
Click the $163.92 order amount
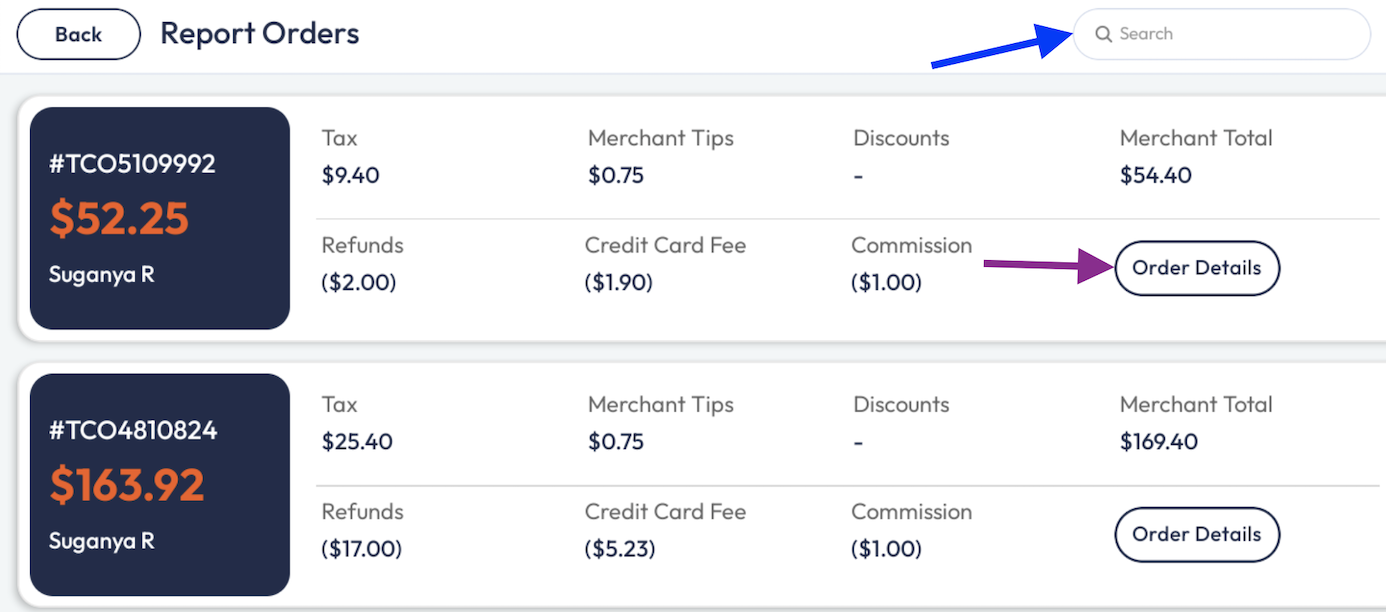click(x=127, y=485)
